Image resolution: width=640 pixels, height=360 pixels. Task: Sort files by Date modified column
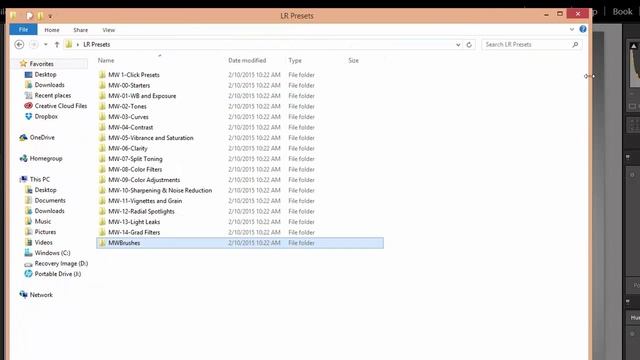pyautogui.click(x=247, y=60)
